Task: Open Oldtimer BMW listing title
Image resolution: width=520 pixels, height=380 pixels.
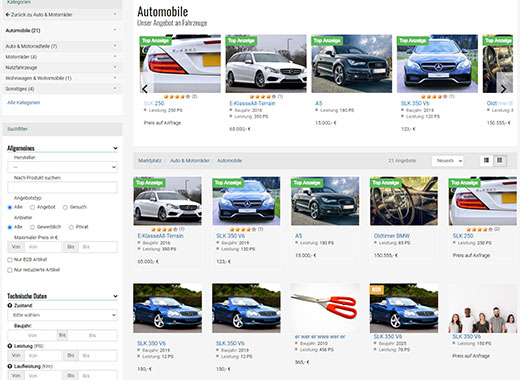Action: click(392, 236)
